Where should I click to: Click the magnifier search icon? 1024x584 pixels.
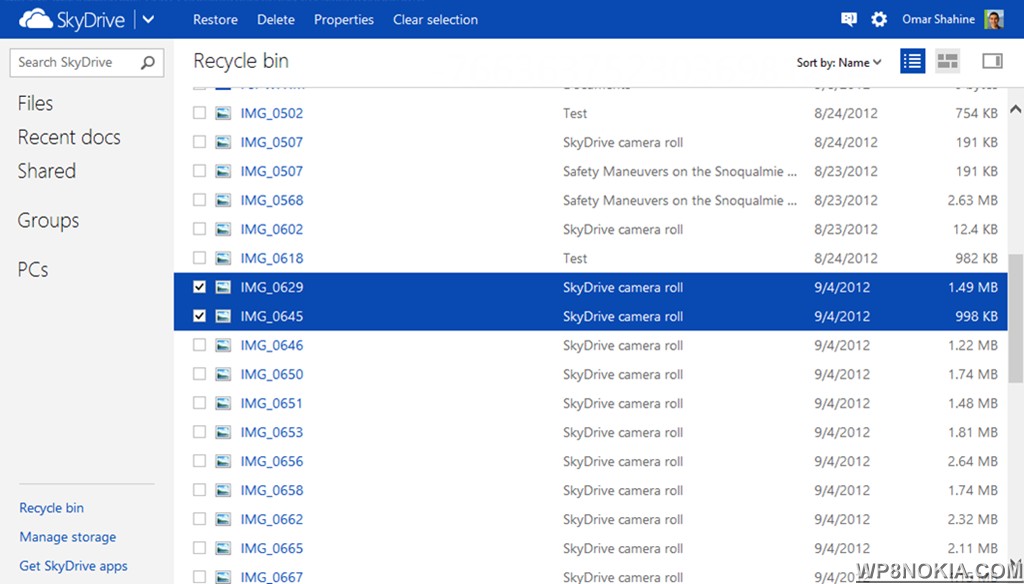(148, 62)
